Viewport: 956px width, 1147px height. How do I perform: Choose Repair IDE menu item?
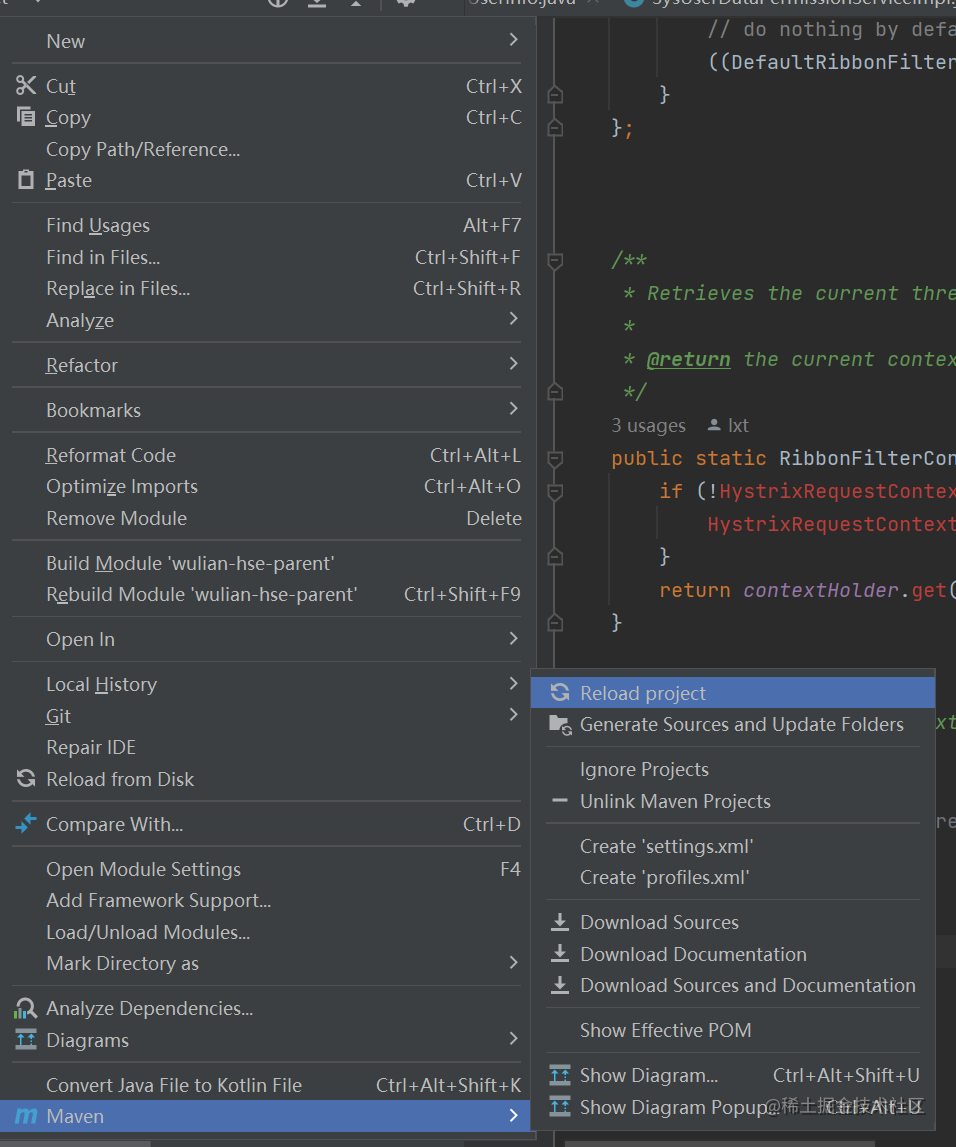coord(267,748)
